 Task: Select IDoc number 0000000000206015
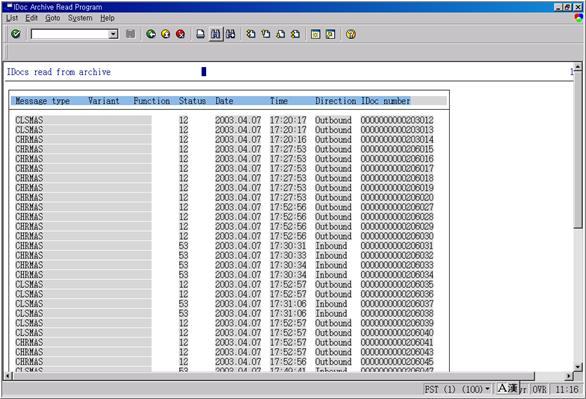point(397,149)
